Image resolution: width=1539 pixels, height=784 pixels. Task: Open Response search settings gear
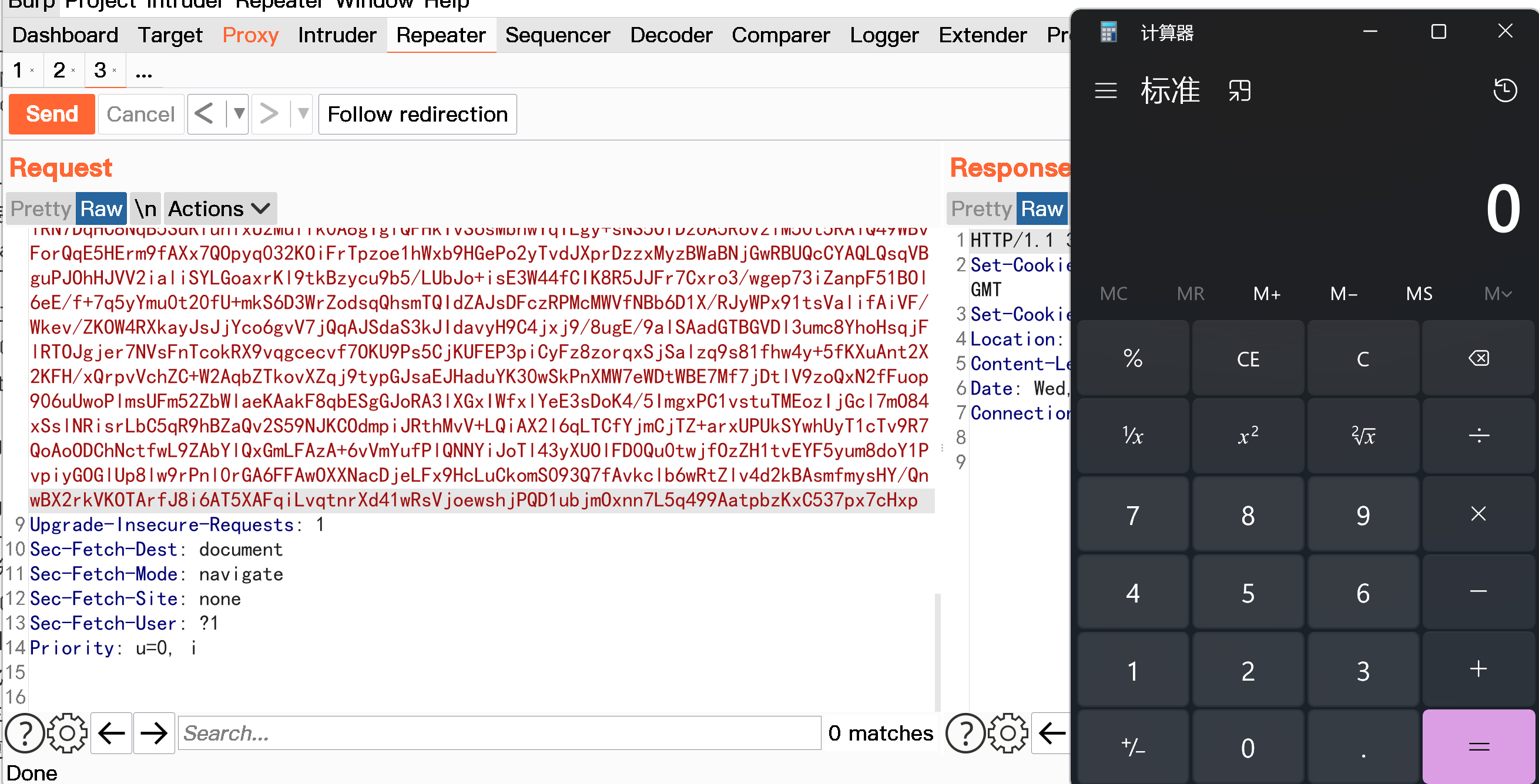coord(1008,733)
